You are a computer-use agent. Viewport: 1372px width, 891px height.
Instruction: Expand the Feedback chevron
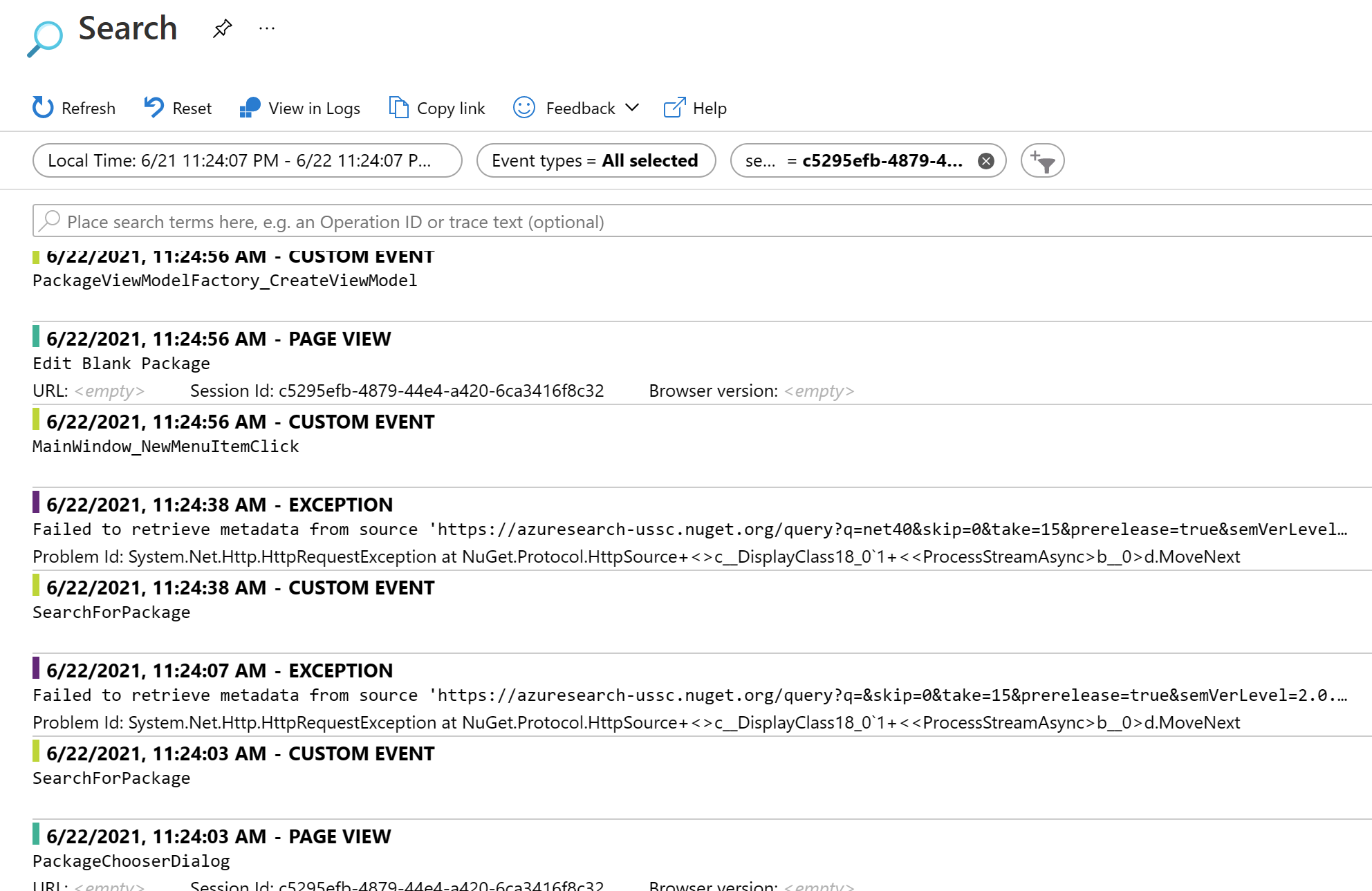[631, 109]
